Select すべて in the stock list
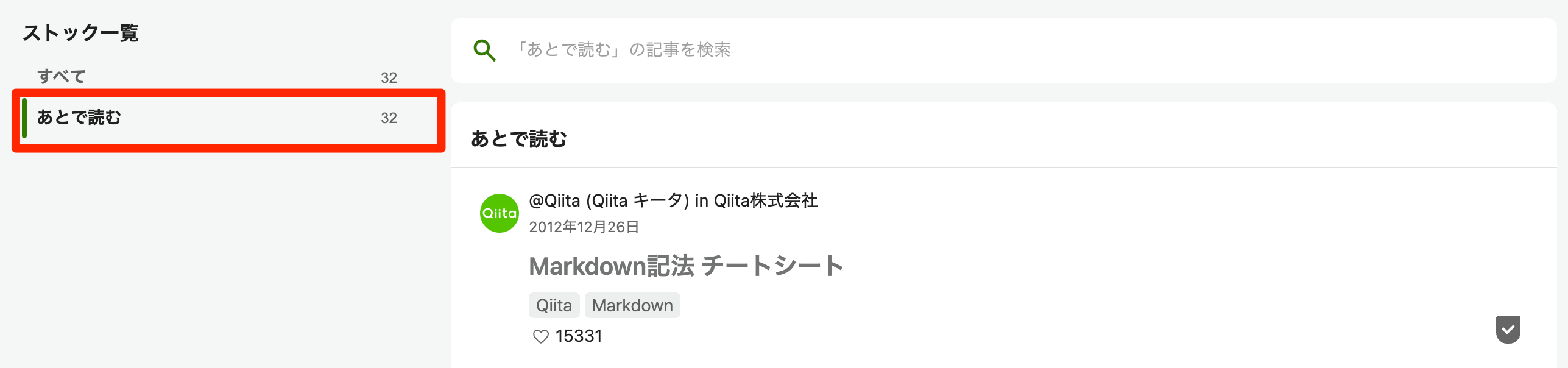The image size is (1568, 368). 217,77
